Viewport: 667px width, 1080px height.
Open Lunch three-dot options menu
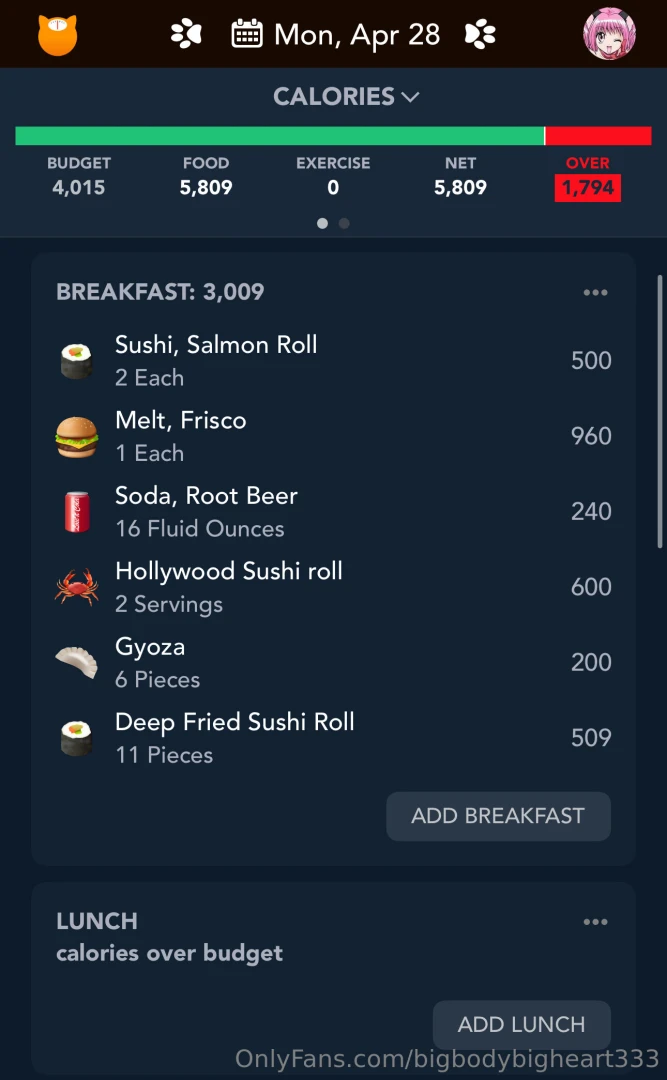click(x=595, y=922)
